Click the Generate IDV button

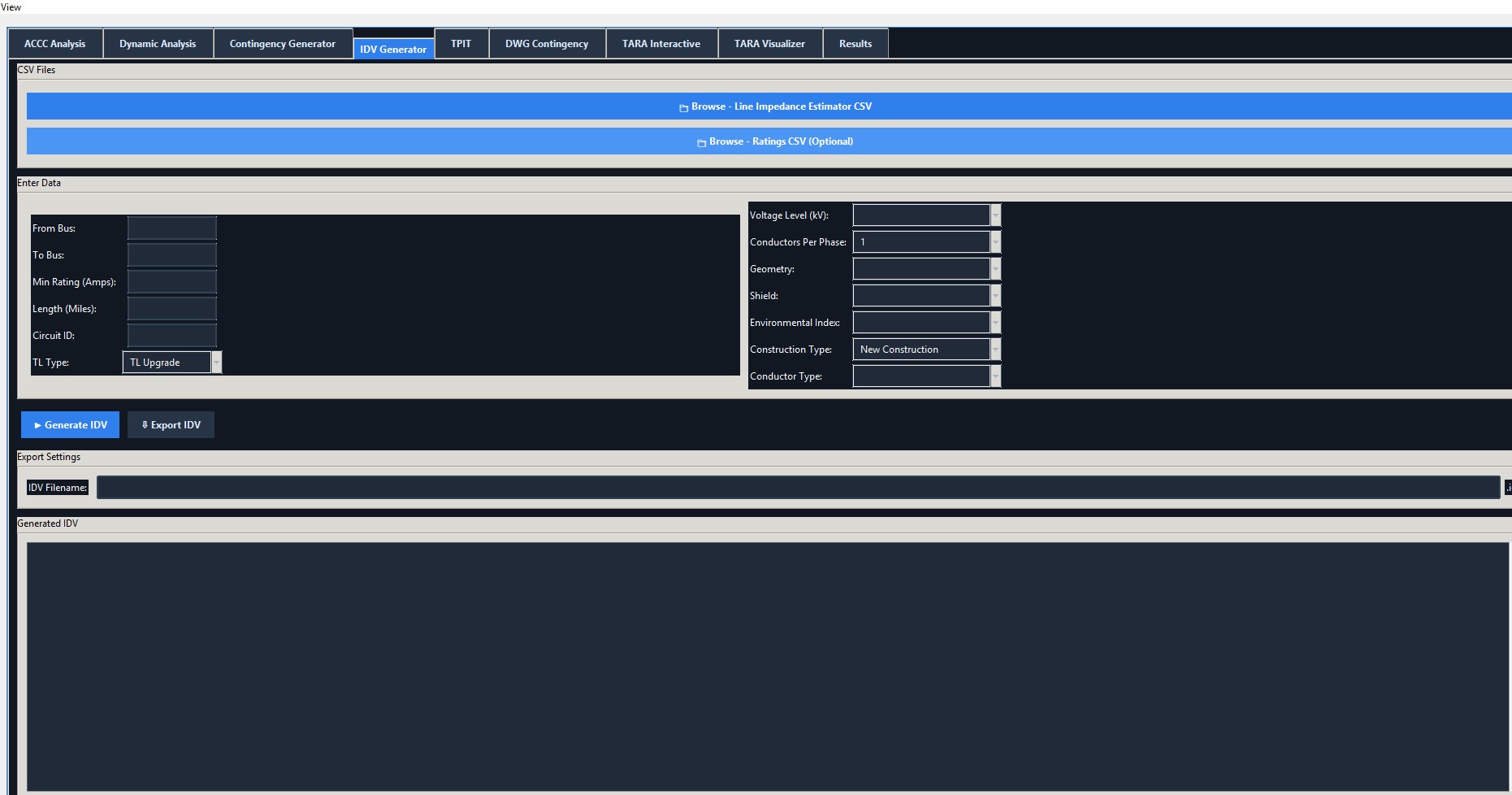71,425
